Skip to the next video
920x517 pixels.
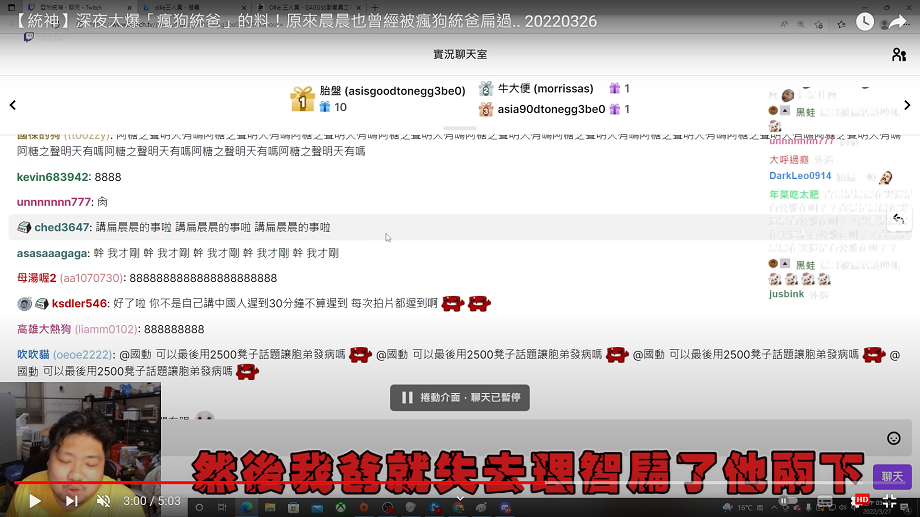[72, 501]
